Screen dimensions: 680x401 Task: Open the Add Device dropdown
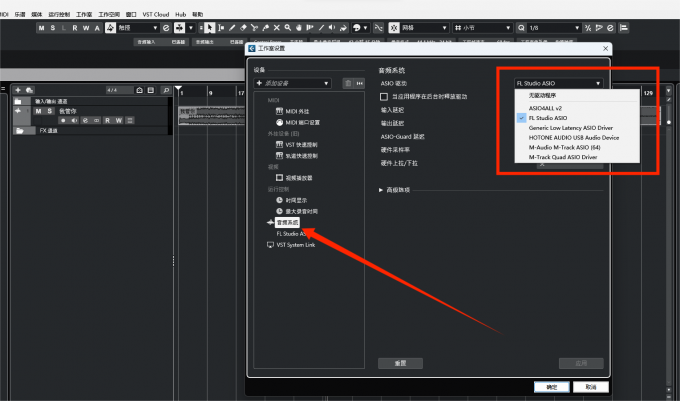click(x=293, y=83)
